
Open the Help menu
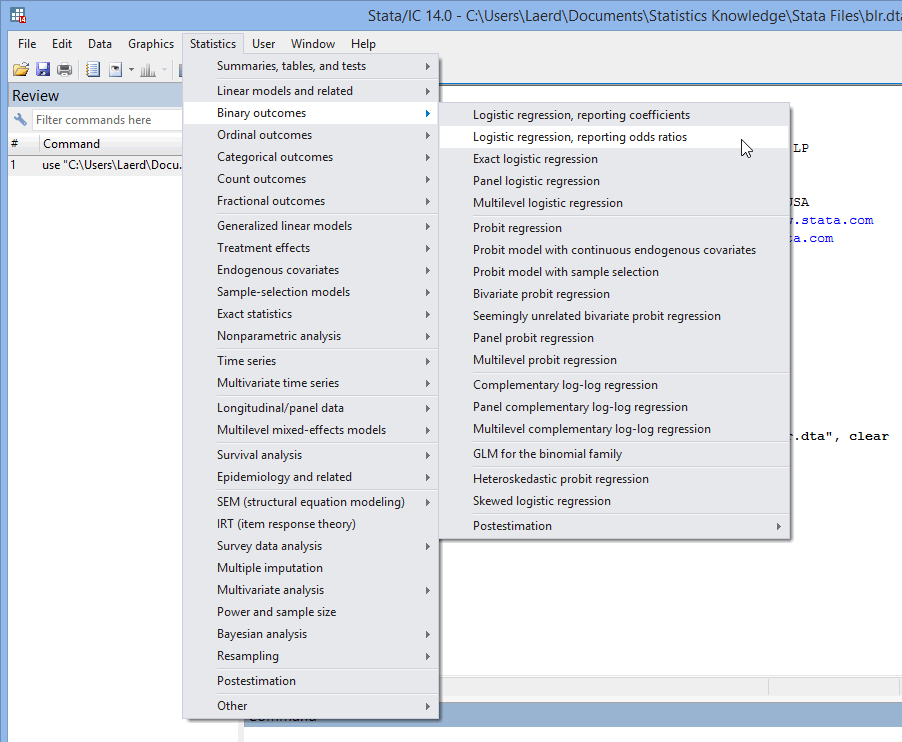click(363, 43)
